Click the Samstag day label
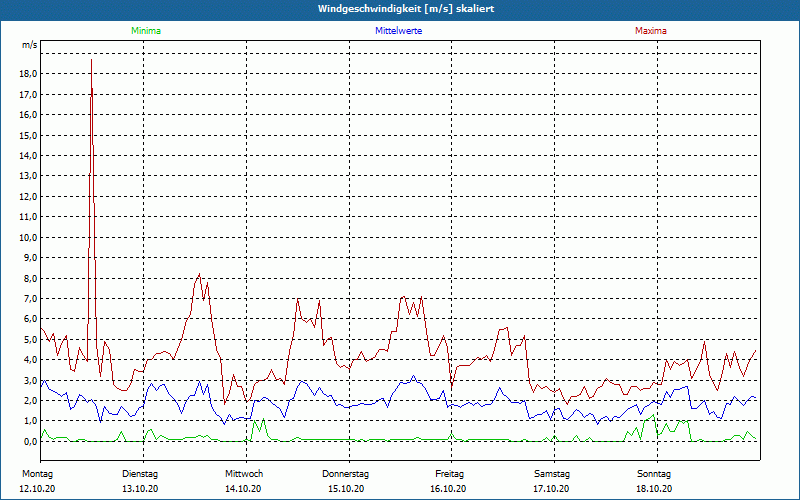 click(552, 474)
